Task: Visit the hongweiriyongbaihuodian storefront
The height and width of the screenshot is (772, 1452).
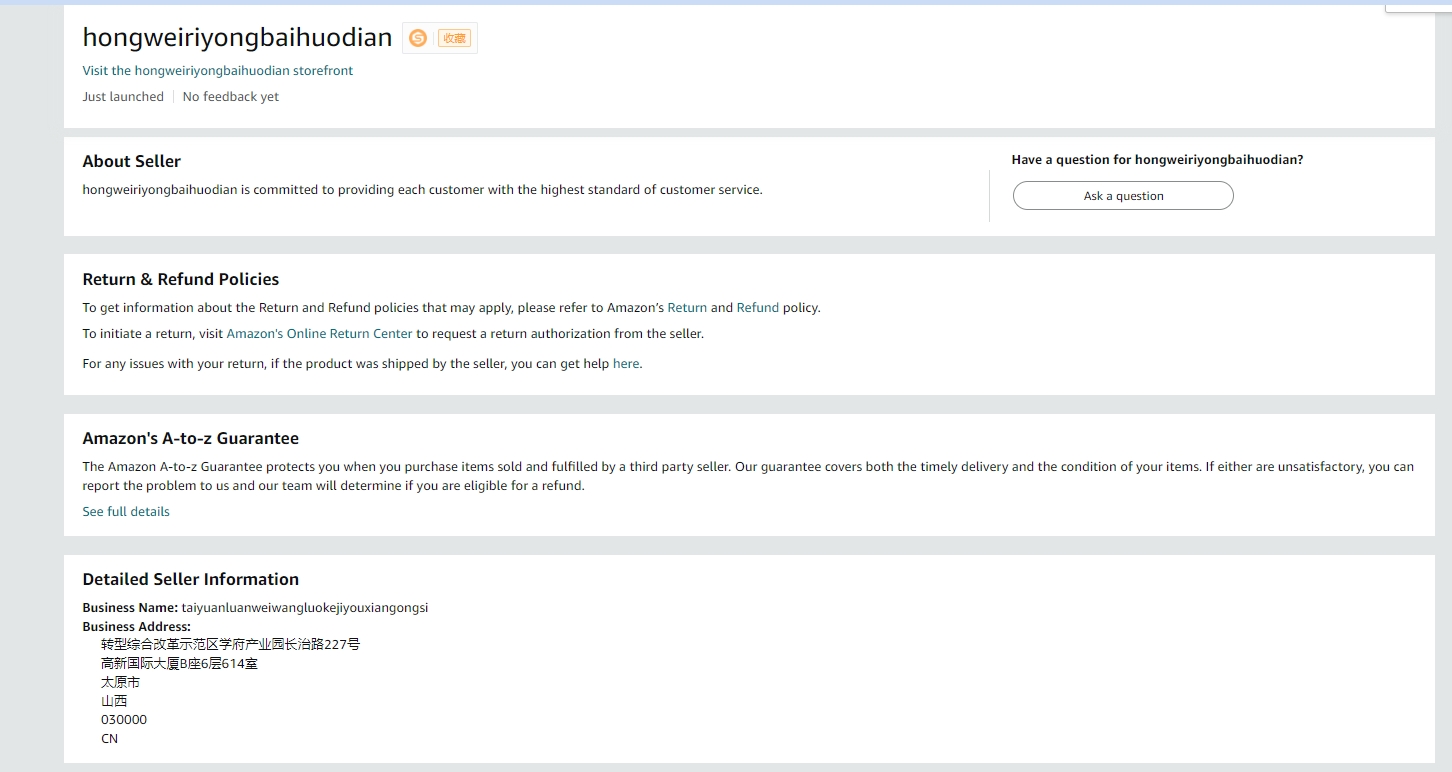Action: [217, 71]
